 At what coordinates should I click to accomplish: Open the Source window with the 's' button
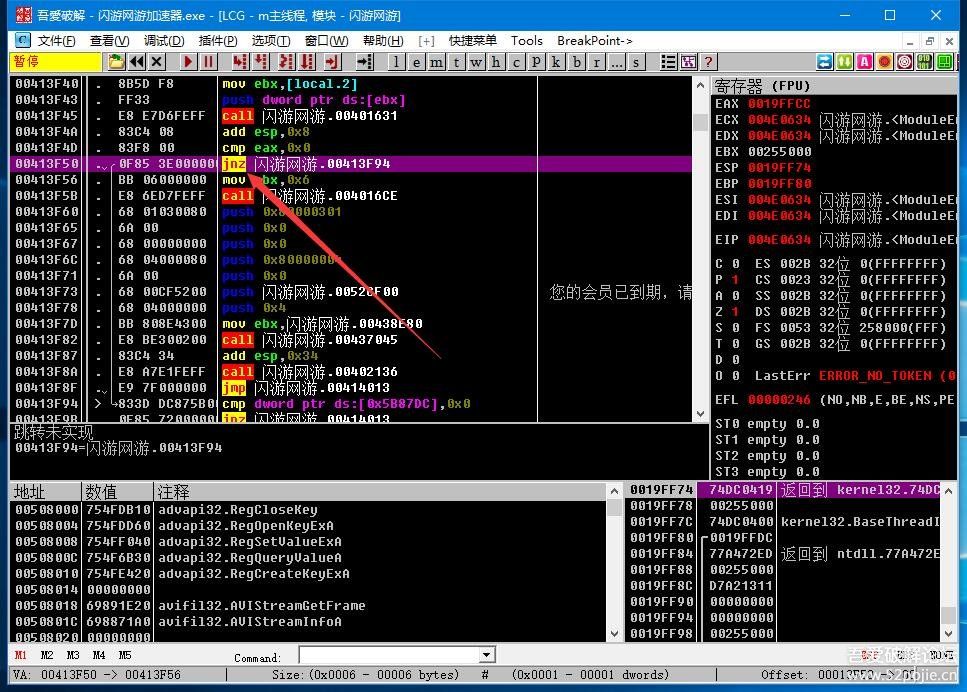tap(636, 62)
